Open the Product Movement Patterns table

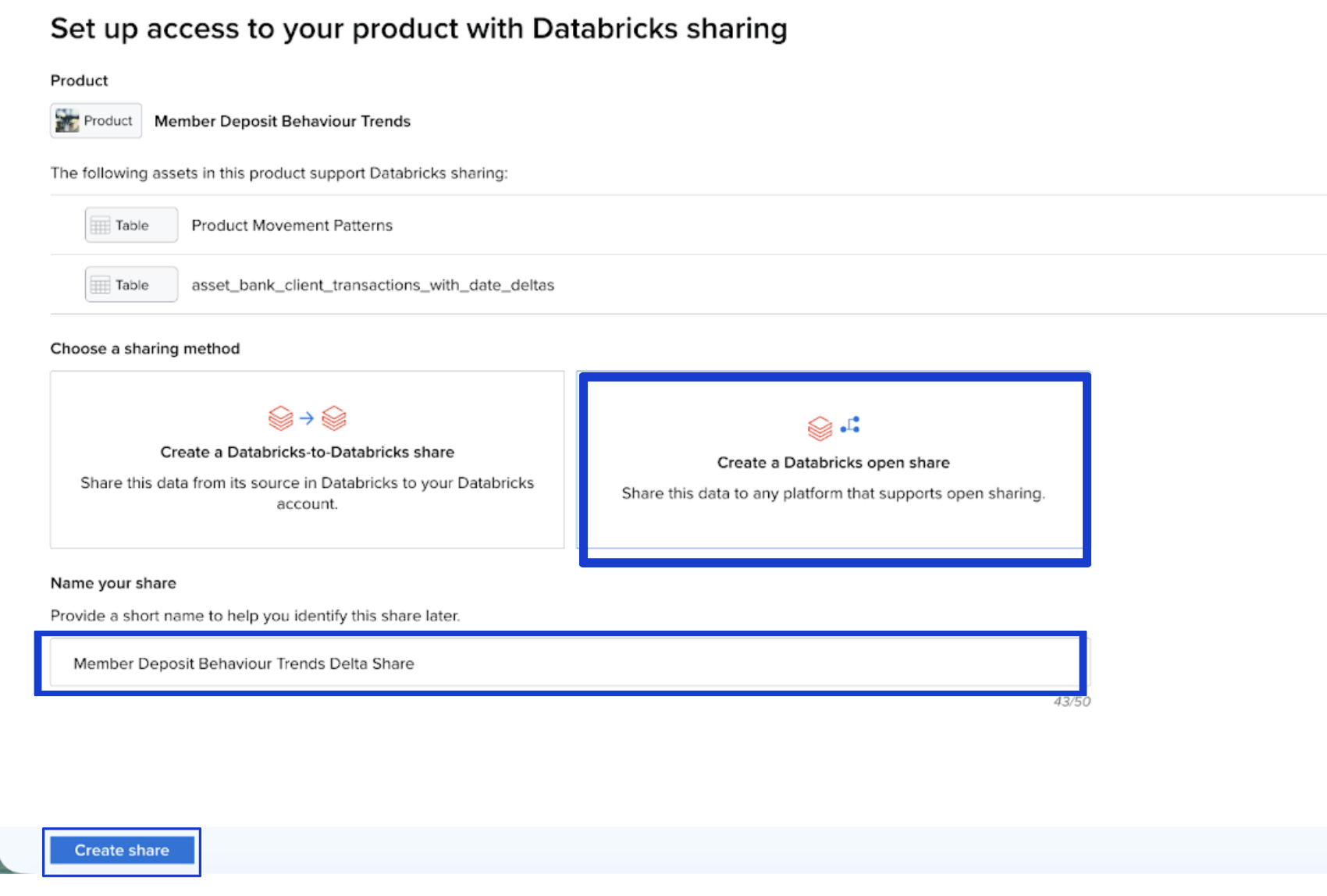pos(292,226)
